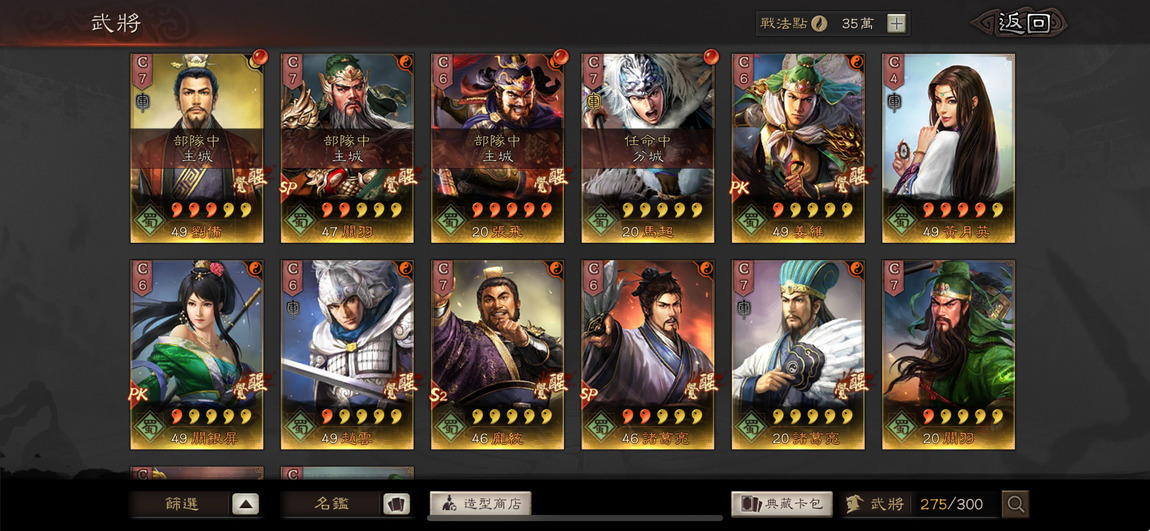Choose the 姜維 hero card
Screen dimensions: 1150x531
[798, 147]
